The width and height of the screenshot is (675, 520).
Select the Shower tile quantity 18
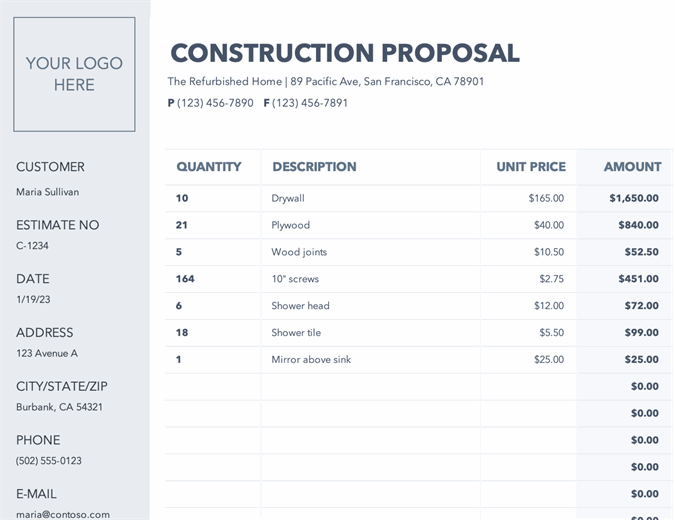click(x=182, y=333)
